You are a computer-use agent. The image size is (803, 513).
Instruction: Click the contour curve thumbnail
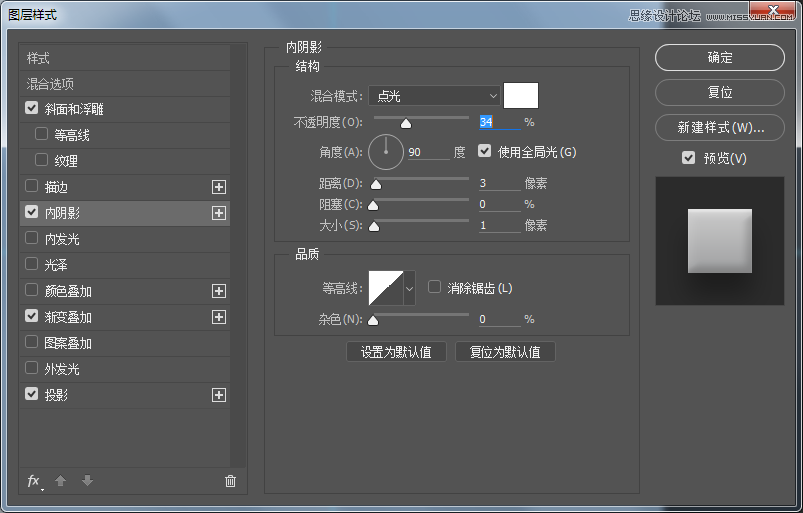tap(386, 288)
